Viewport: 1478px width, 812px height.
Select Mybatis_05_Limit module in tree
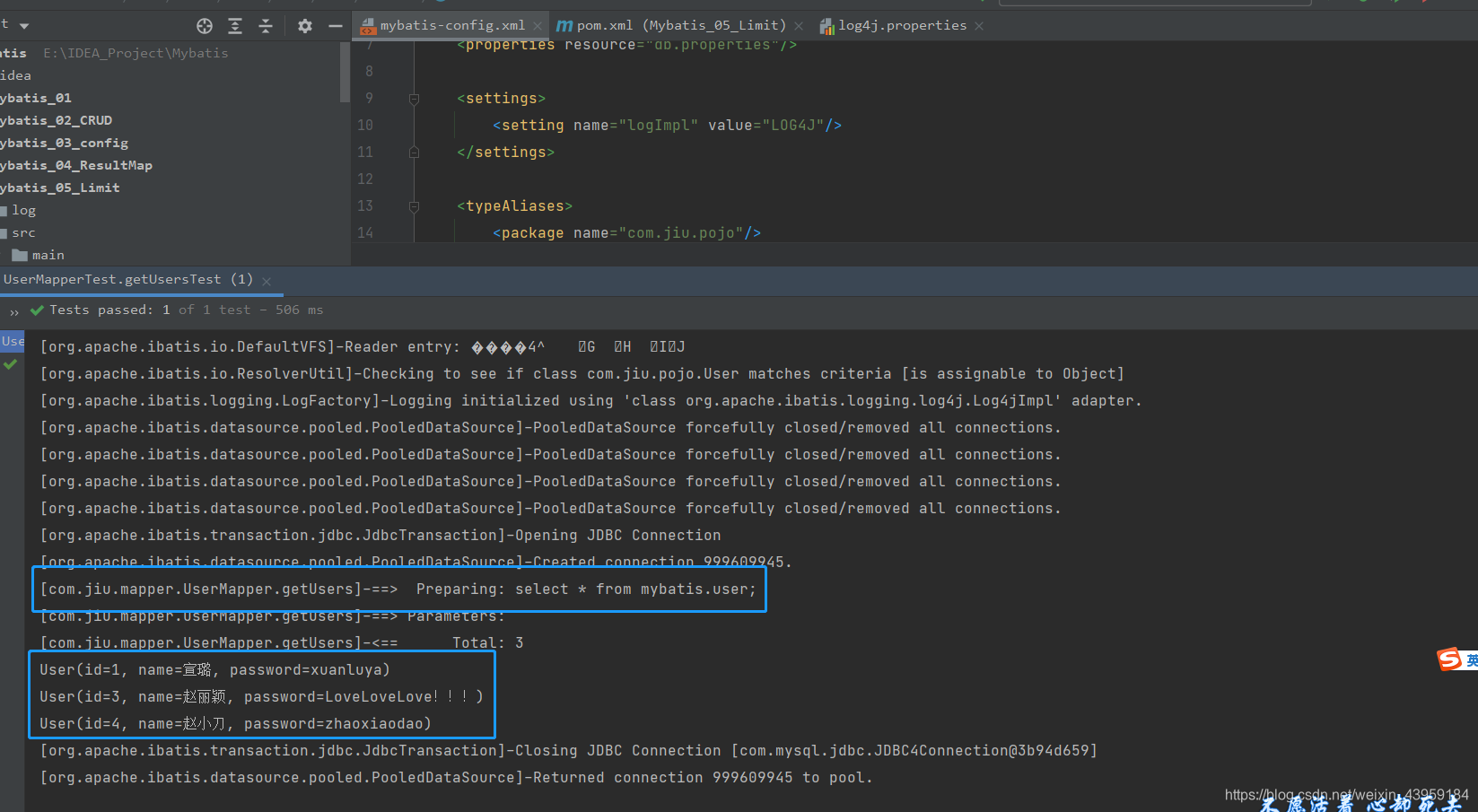(x=59, y=188)
